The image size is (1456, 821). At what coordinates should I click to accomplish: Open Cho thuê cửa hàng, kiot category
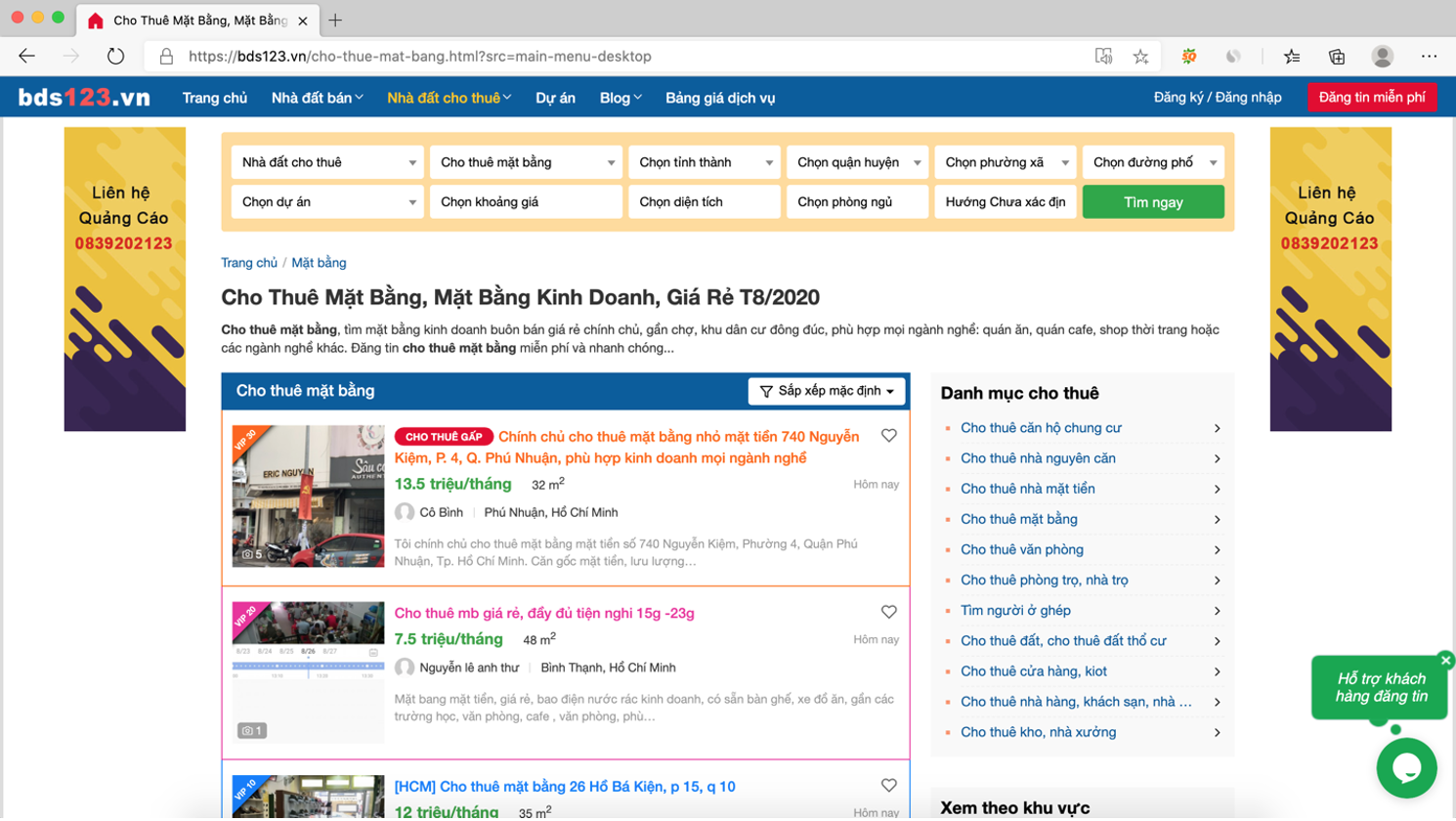point(1033,671)
